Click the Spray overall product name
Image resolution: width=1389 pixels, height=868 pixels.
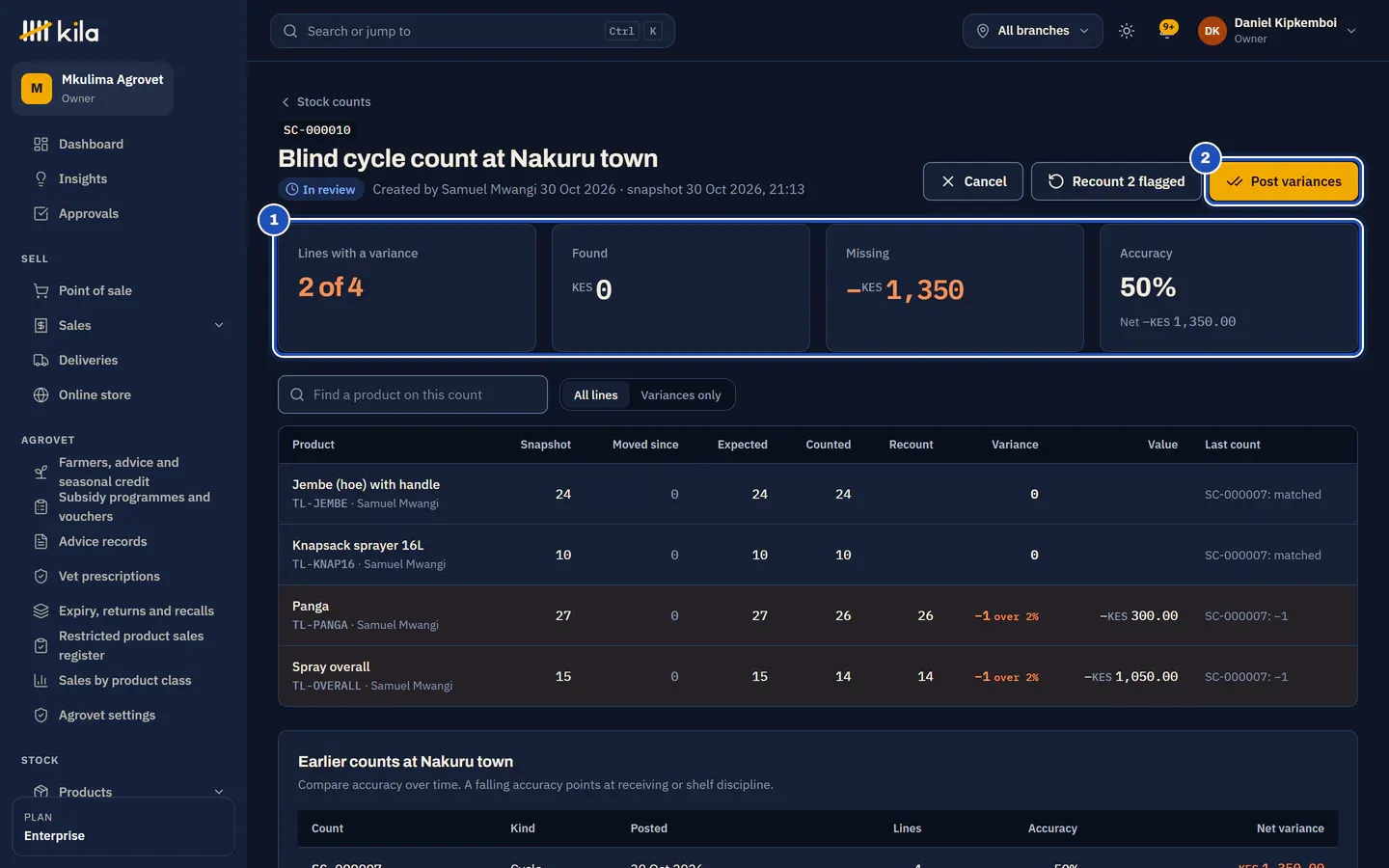(331, 666)
